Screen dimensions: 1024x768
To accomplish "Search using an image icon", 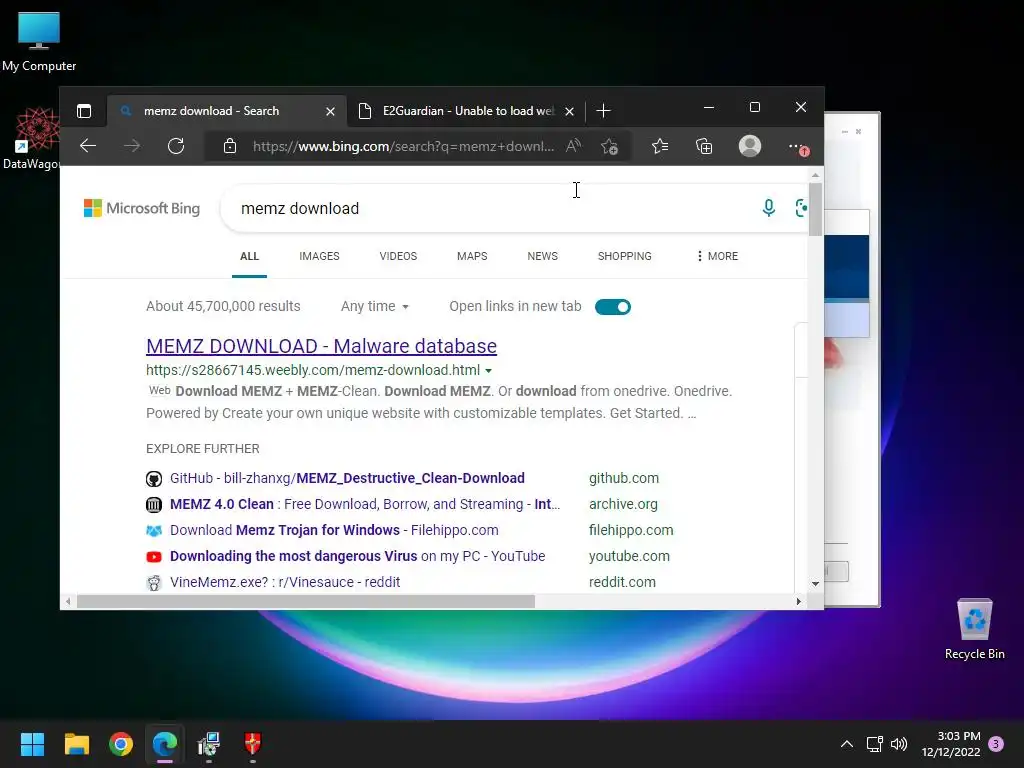I will click(801, 208).
